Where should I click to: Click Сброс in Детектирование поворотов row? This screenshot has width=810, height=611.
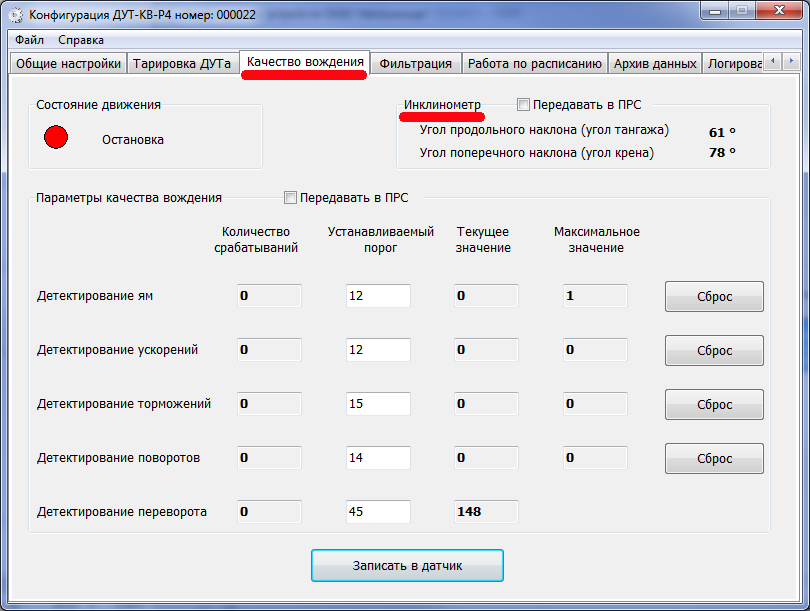click(714, 458)
